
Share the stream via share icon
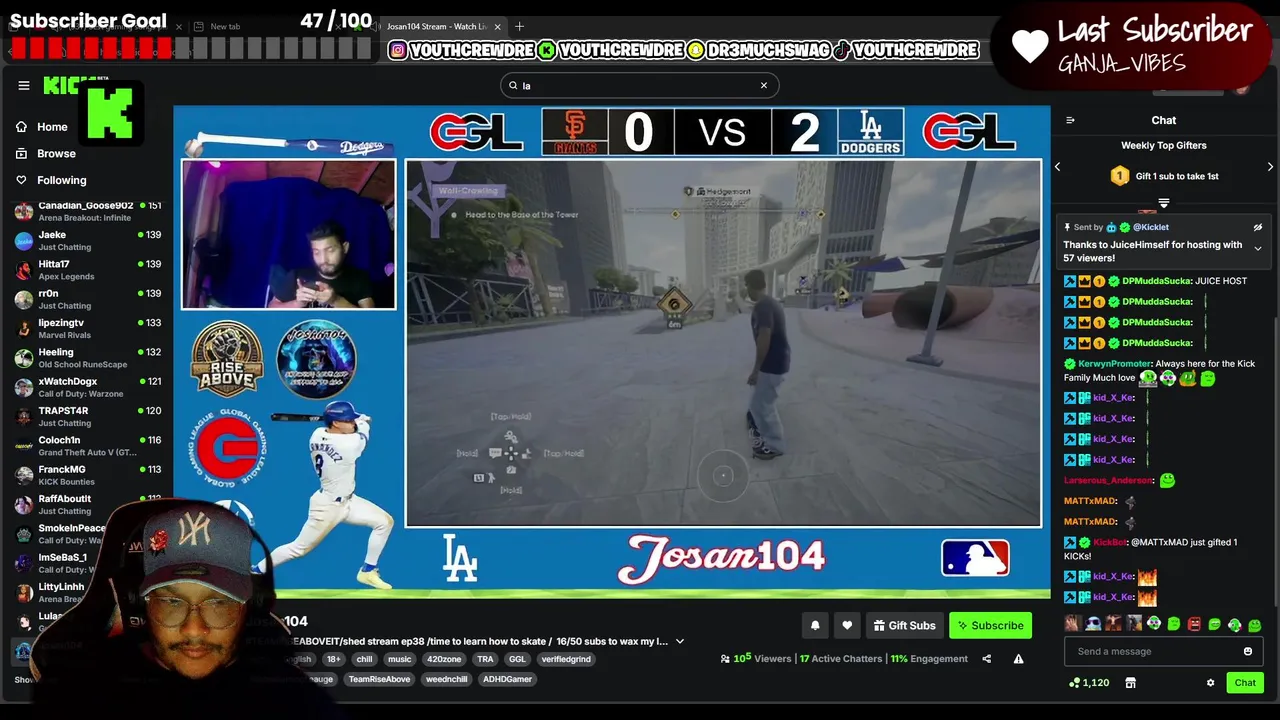[x=987, y=659]
